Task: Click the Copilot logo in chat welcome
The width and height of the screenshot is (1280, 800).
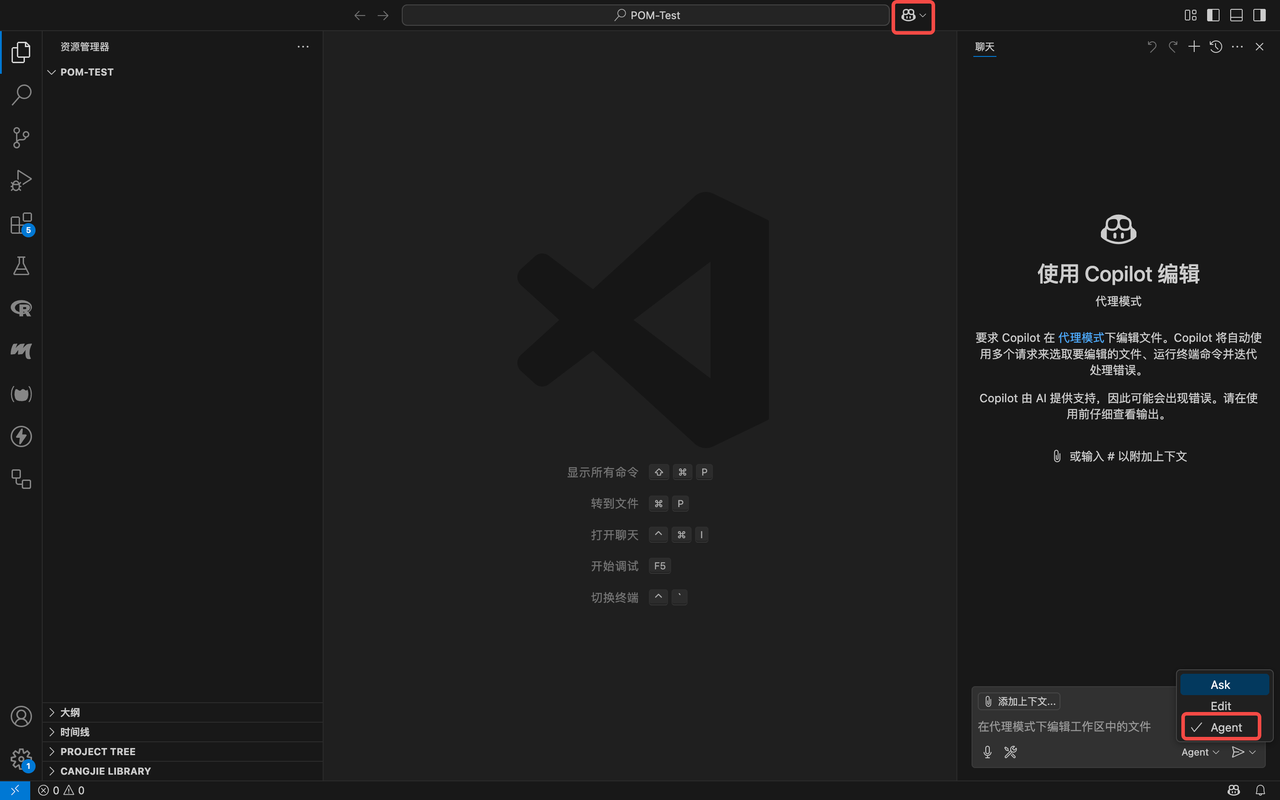Action: (x=1118, y=229)
